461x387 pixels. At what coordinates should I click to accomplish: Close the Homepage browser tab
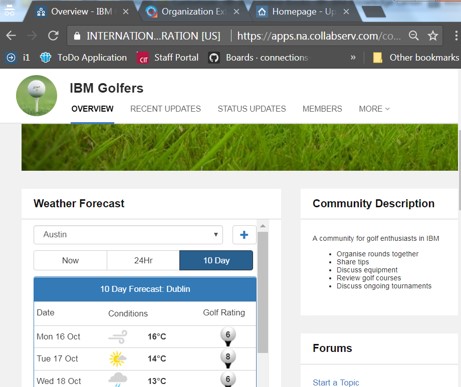pos(346,12)
